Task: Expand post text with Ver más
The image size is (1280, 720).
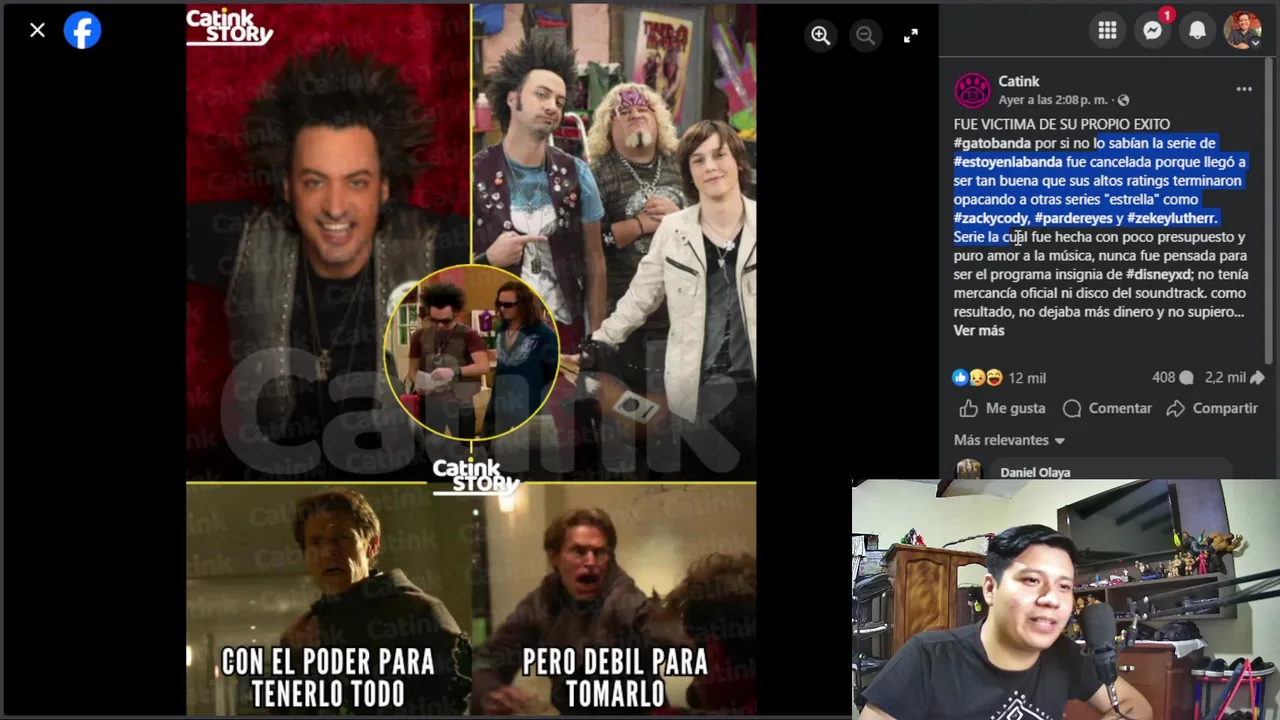Action: (x=979, y=331)
